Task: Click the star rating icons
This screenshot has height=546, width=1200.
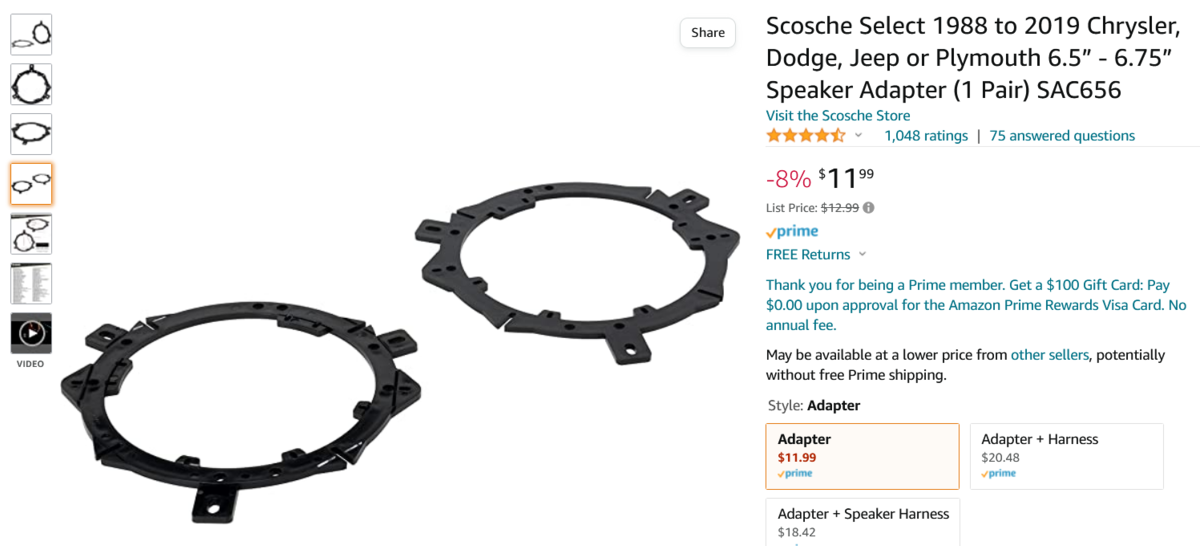Action: pos(805,136)
